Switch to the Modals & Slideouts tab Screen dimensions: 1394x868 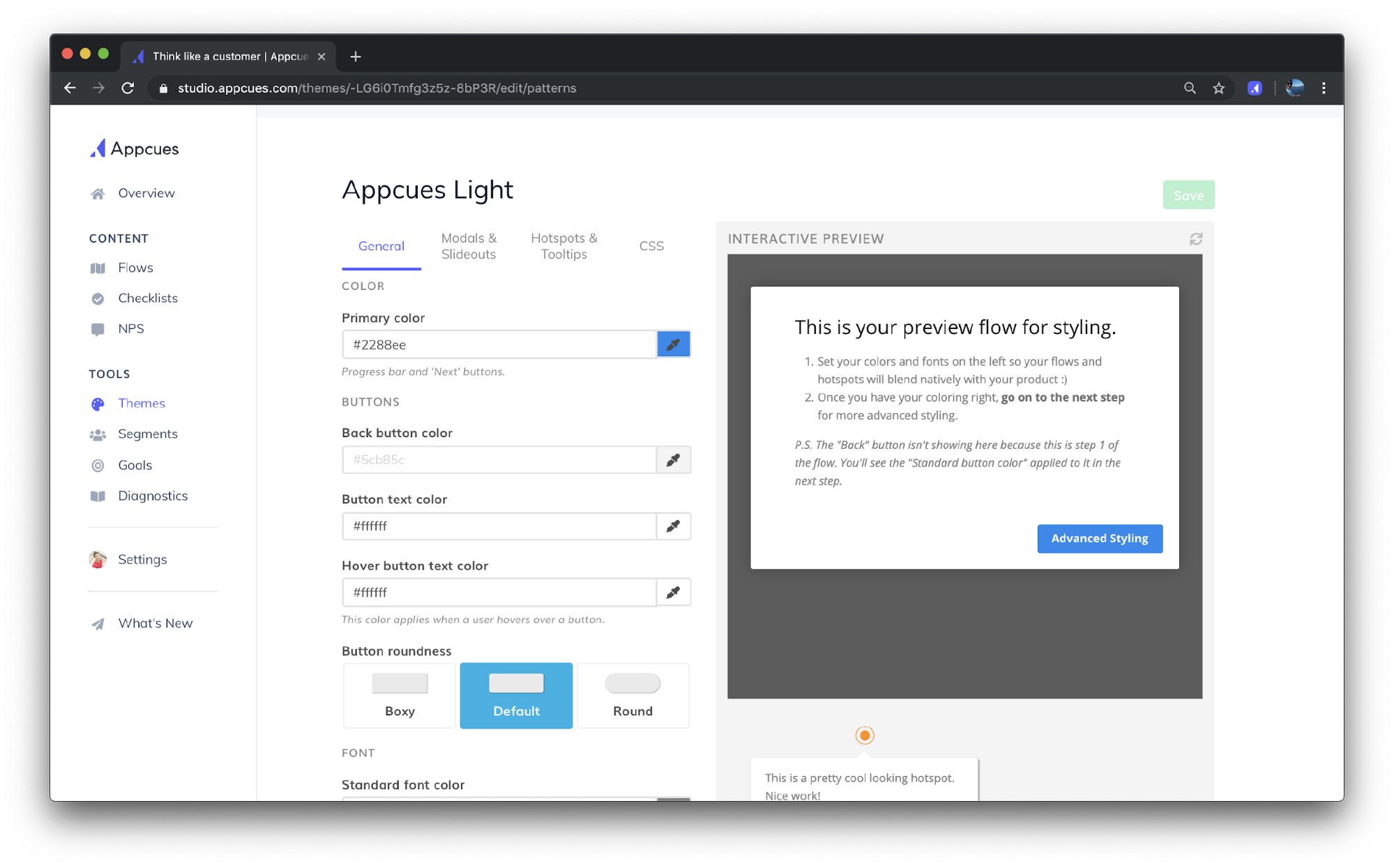[469, 246]
